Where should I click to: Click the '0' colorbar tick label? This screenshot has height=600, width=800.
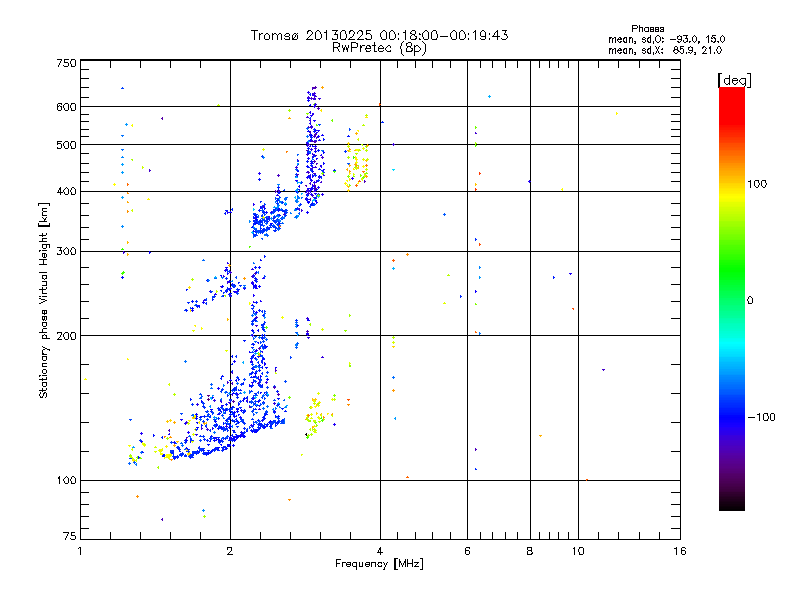pos(750,301)
